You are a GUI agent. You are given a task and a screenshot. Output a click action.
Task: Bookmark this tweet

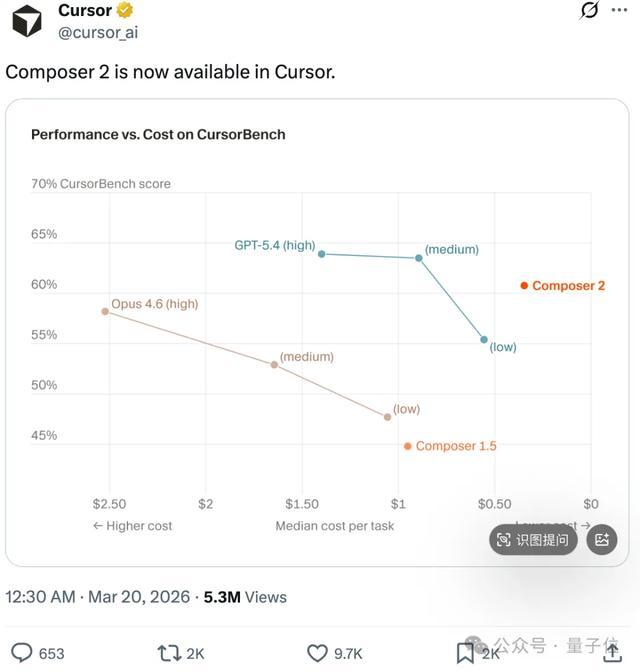tap(466, 653)
